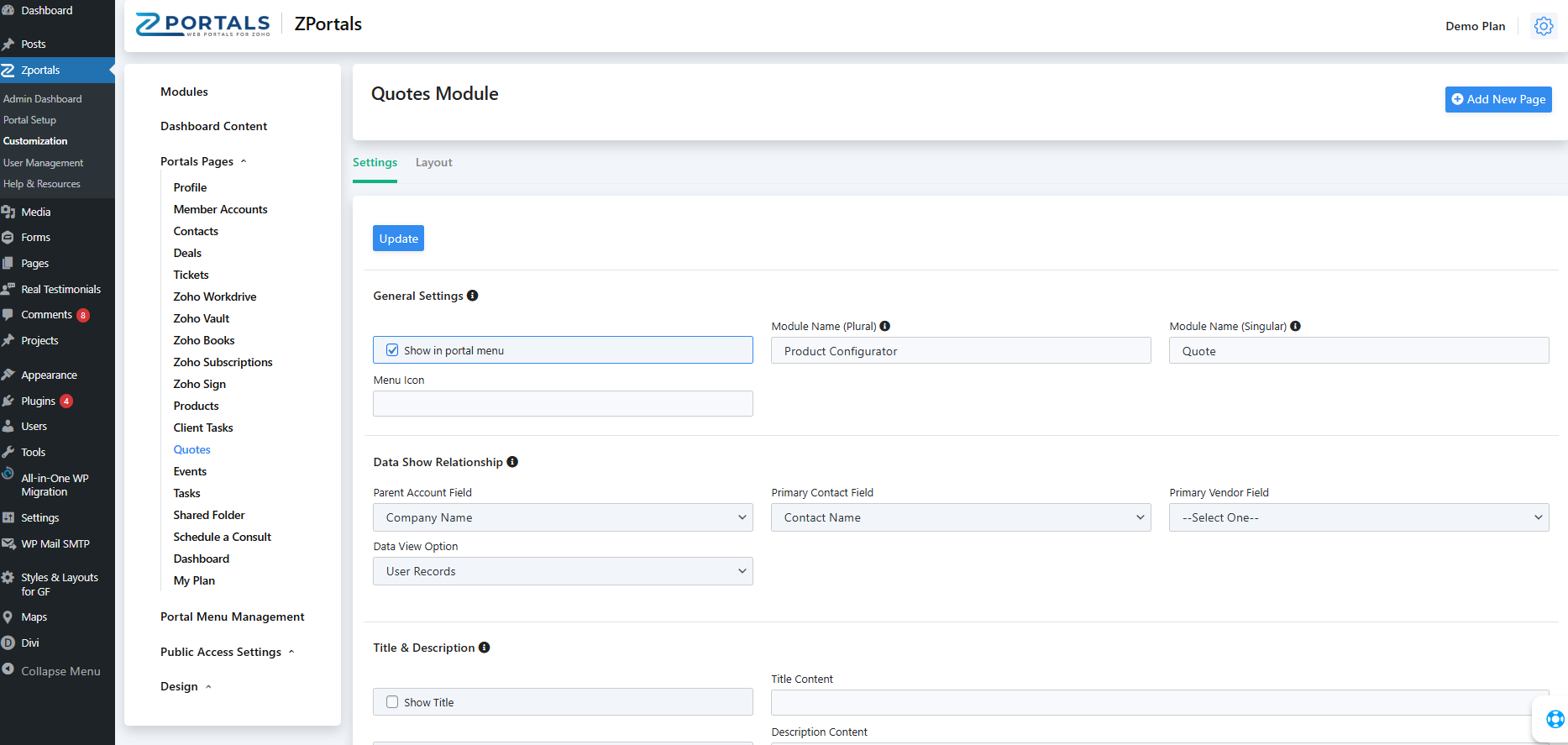Uncheck the Show in portal menu checkbox
The height and width of the screenshot is (745, 1568).
point(392,350)
